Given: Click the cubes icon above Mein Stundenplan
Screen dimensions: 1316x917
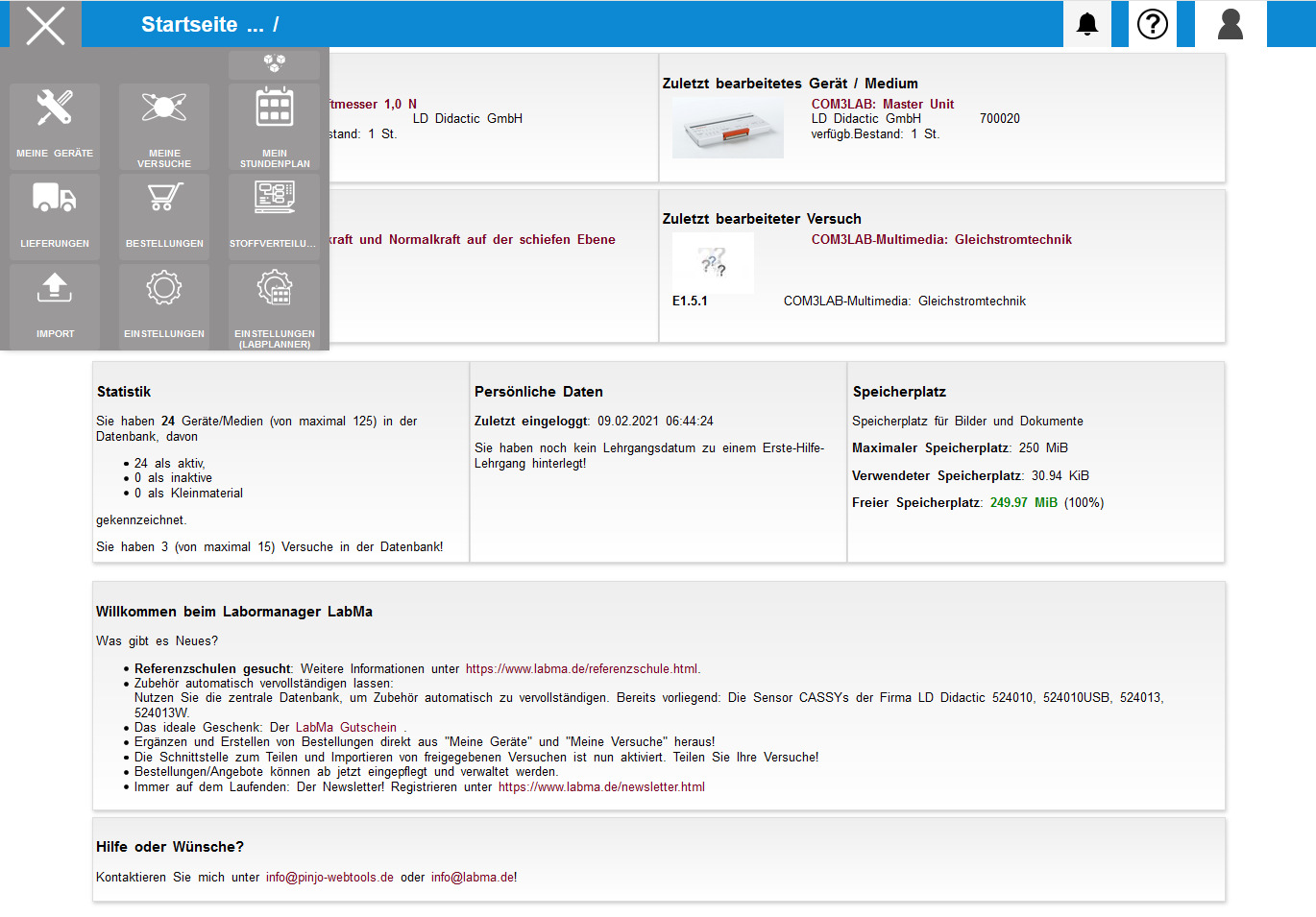Looking at the screenshot, I should click(x=274, y=63).
